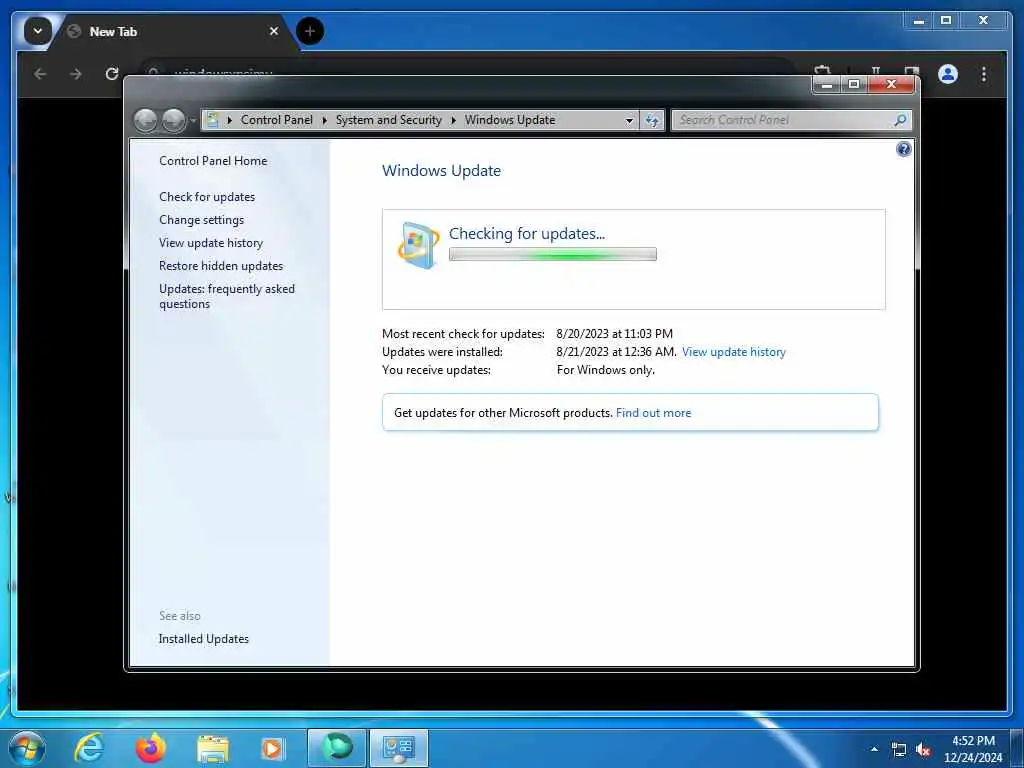Expand the address bar history dropdown
Image resolution: width=1024 pixels, height=768 pixels.
coord(629,120)
